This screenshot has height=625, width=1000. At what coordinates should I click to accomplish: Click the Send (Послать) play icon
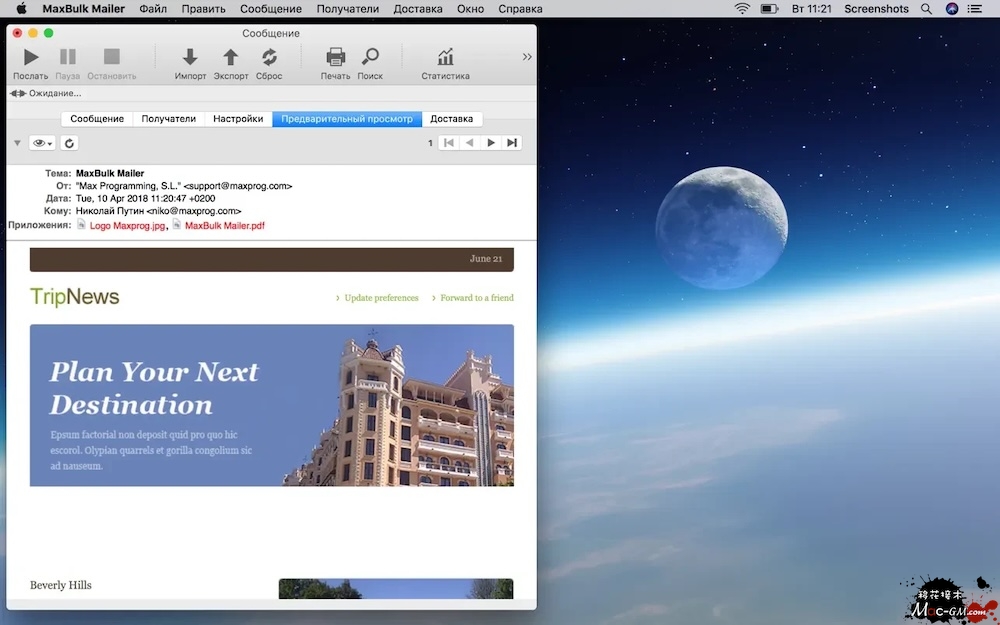(x=31, y=58)
